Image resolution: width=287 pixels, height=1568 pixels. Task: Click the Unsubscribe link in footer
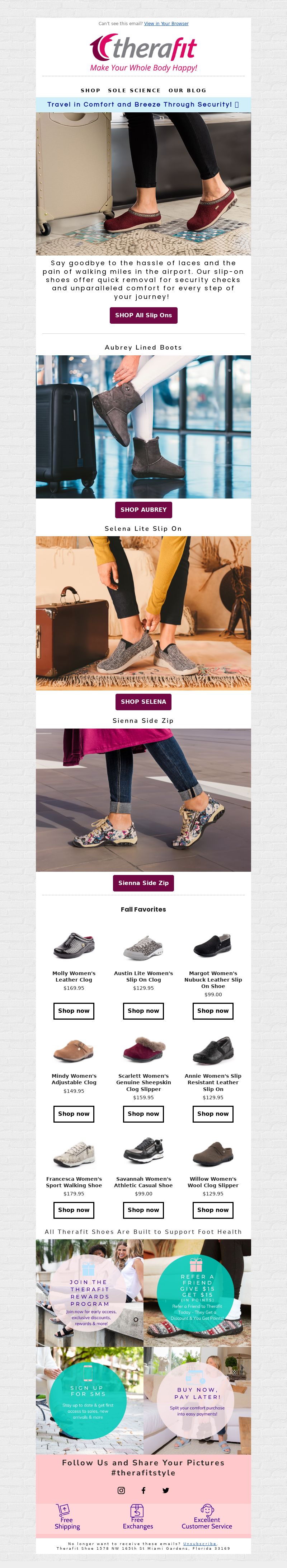(200, 1544)
